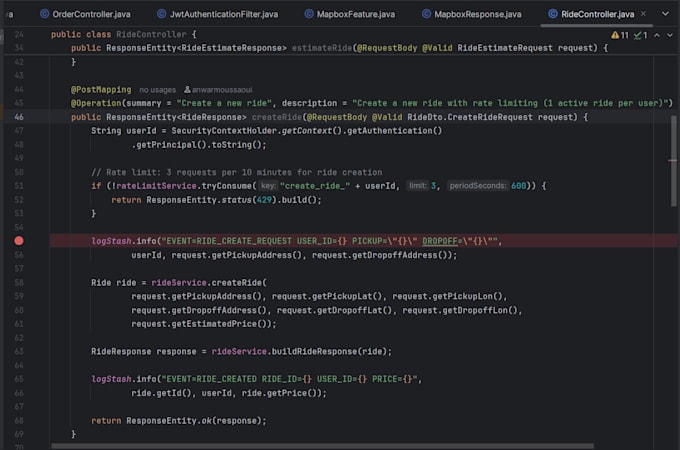Activate the RideController.java tab
This screenshot has height=450, width=680.
597,14
